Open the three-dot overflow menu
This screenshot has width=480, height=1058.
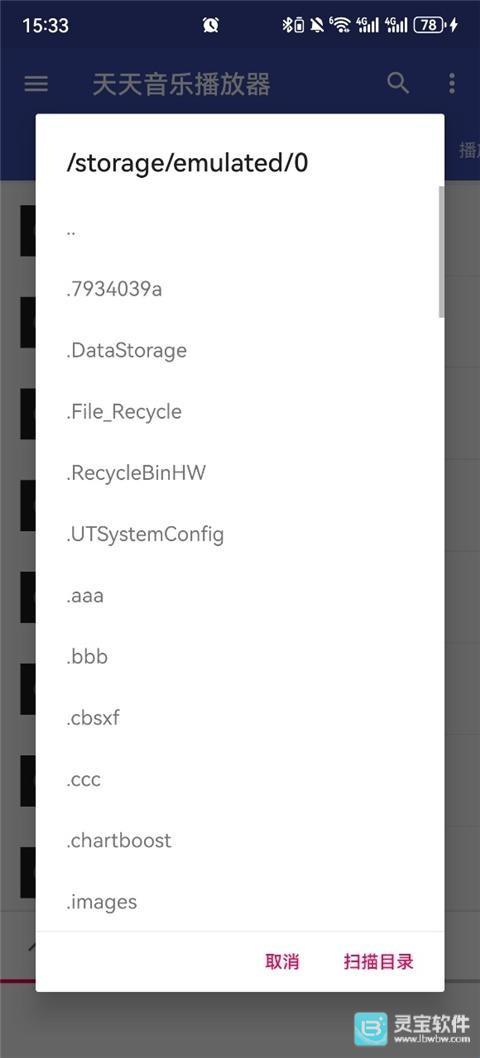[452, 84]
